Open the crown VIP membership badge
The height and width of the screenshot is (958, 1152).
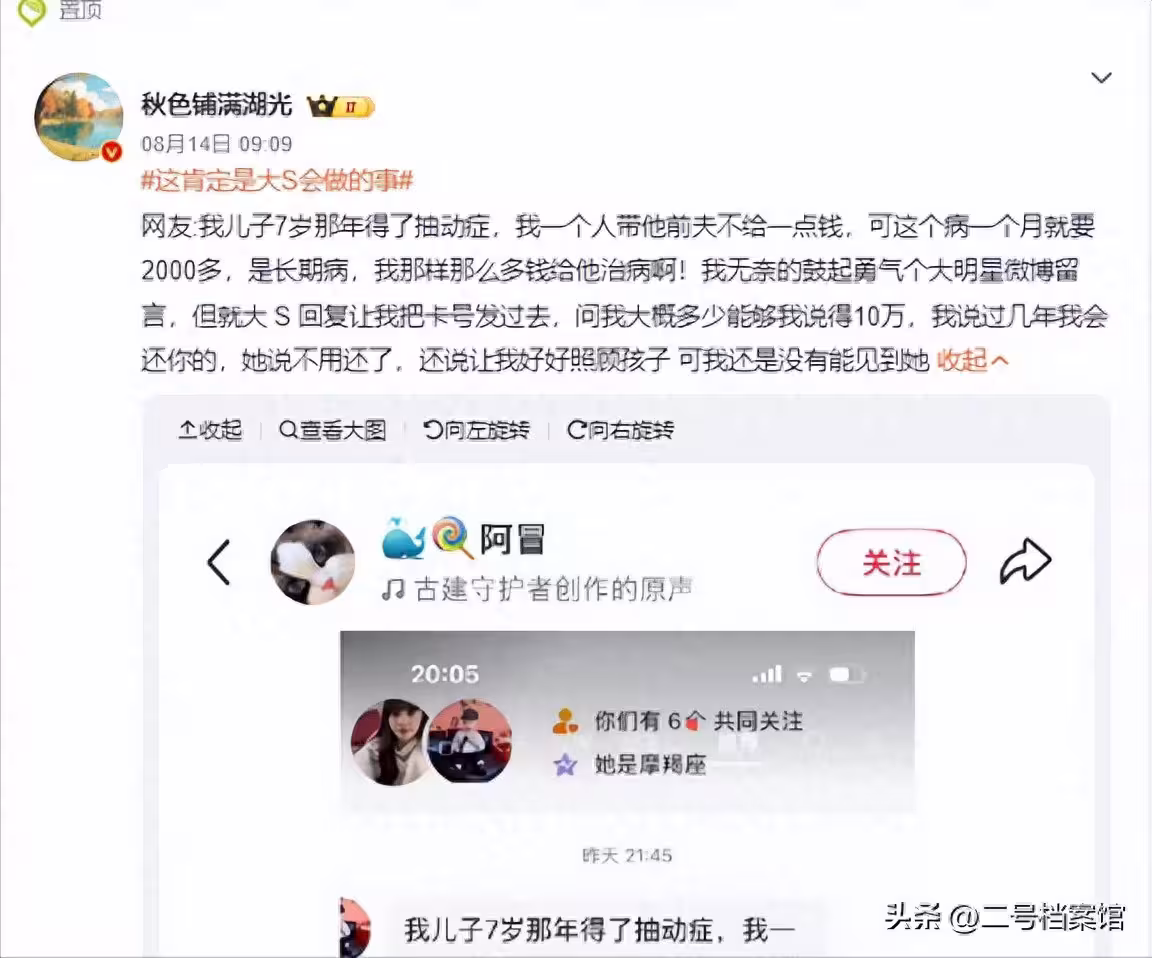coord(340,107)
